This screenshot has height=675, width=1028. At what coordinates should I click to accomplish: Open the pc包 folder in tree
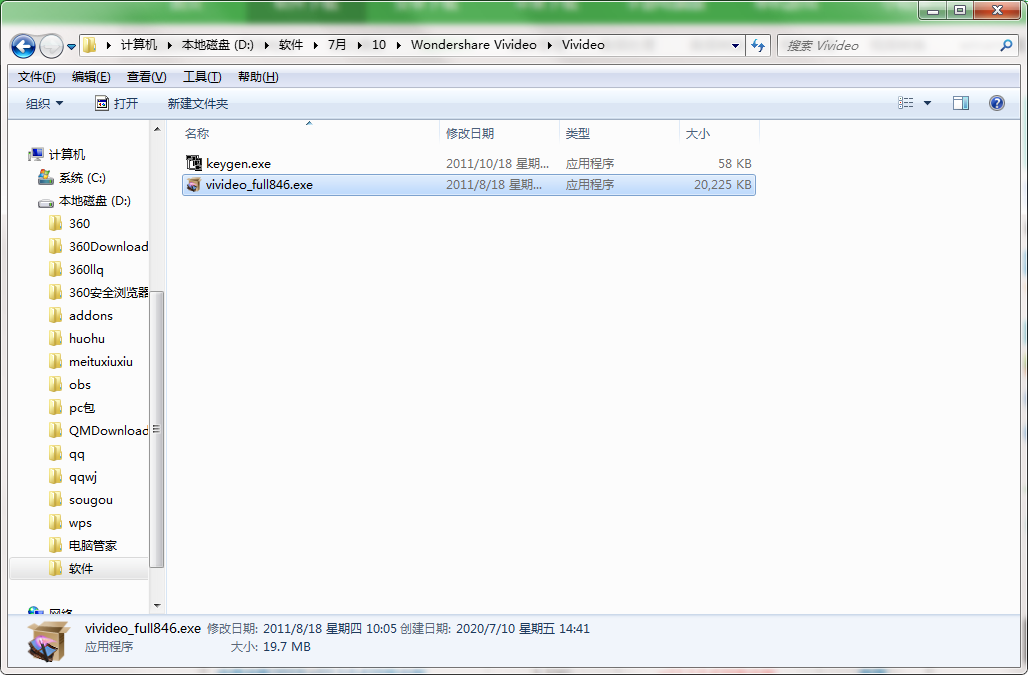pyautogui.click(x=82, y=408)
